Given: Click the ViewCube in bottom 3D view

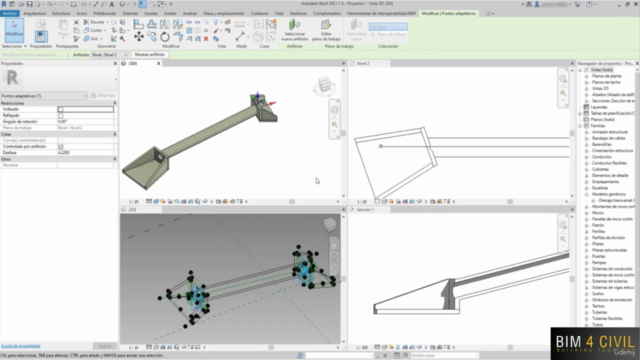Looking at the screenshot, I should pos(330,224).
